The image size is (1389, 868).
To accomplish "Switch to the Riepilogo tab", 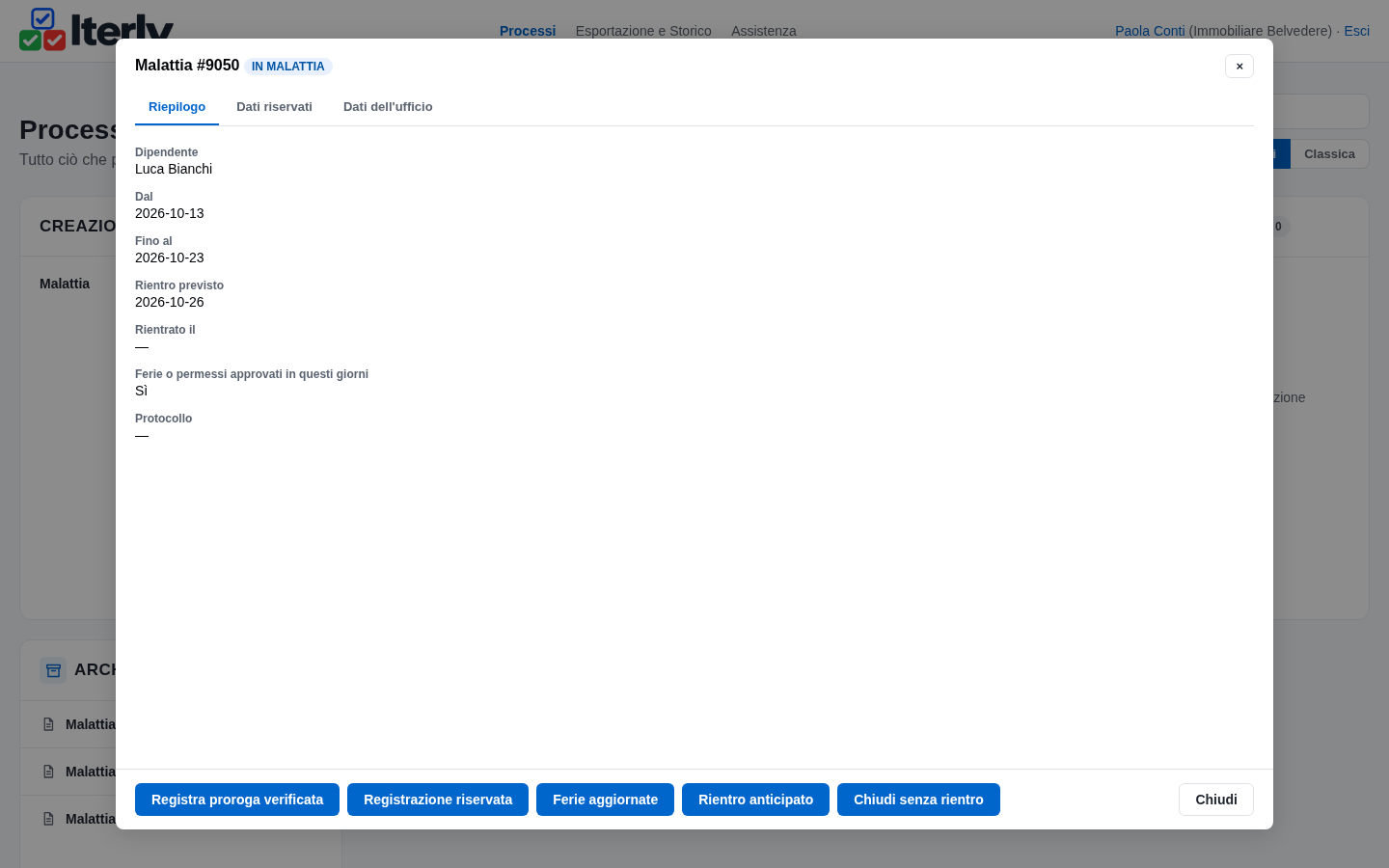I will click(177, 107).
